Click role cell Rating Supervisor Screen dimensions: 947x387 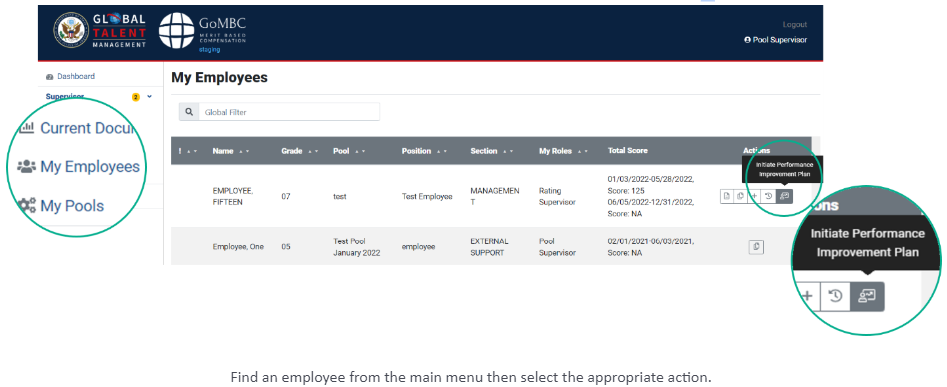557,197
